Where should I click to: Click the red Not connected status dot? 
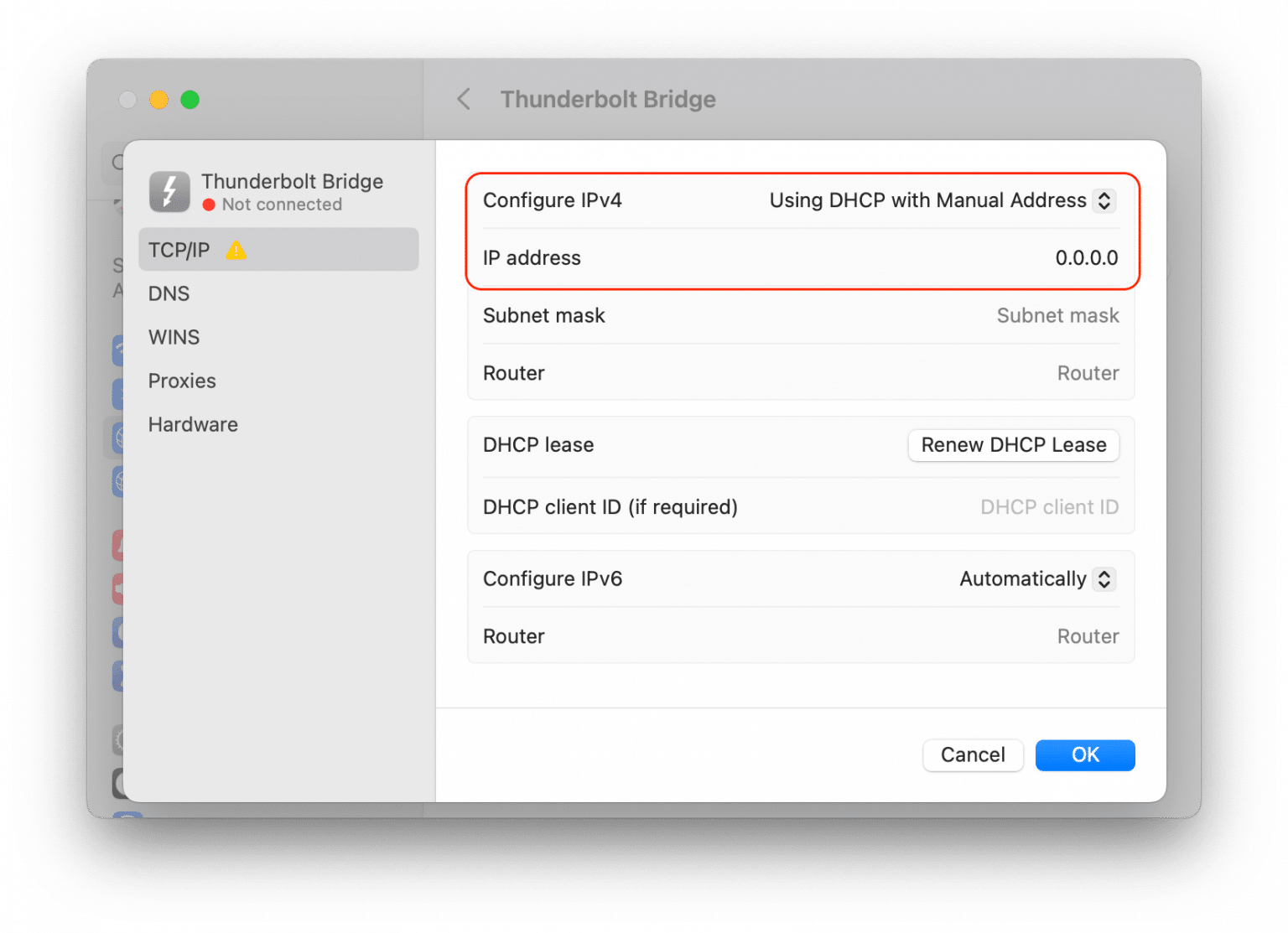(210, 205)
